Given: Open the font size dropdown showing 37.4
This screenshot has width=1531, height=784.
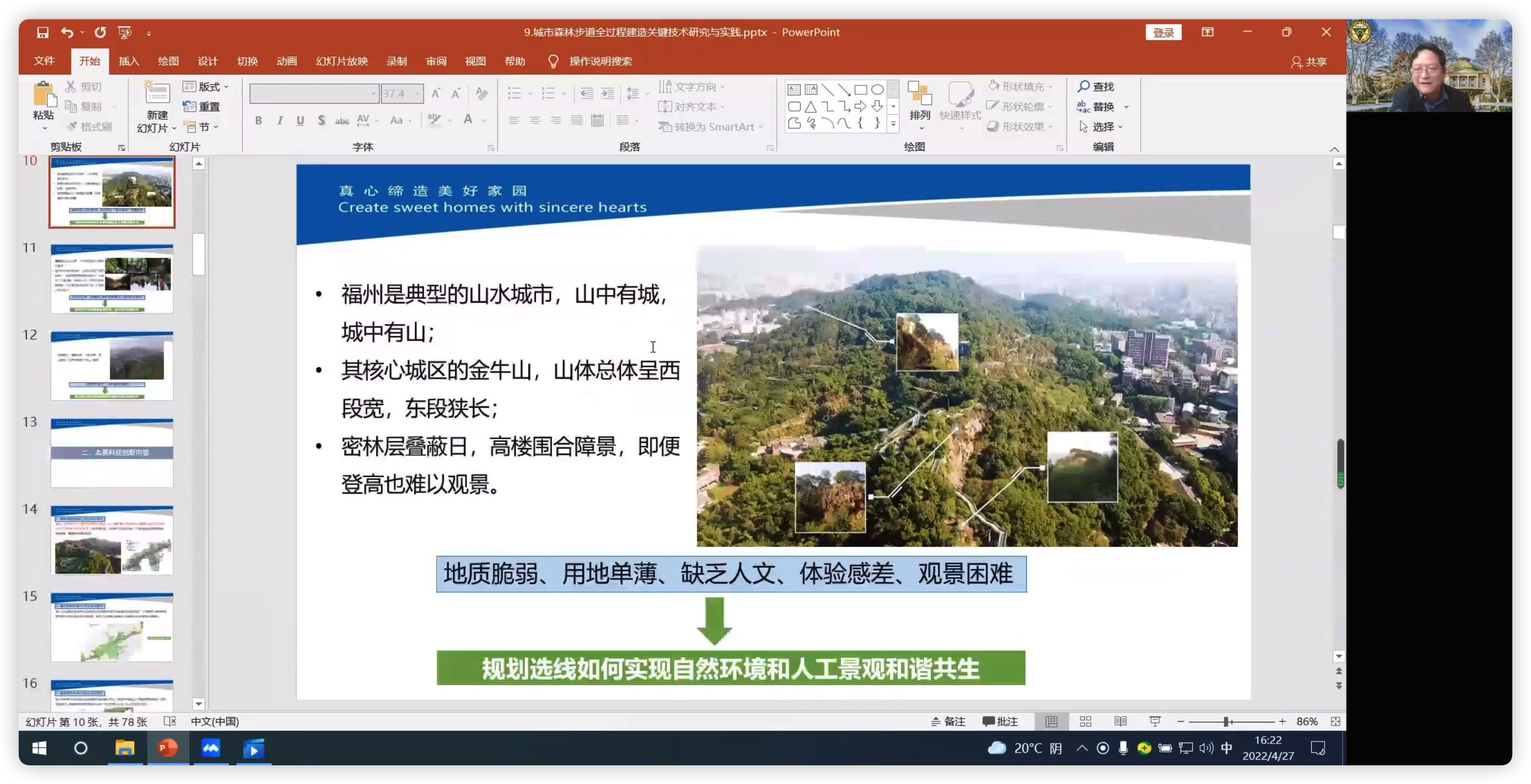Looking at the screenshot, I should 417,93.
